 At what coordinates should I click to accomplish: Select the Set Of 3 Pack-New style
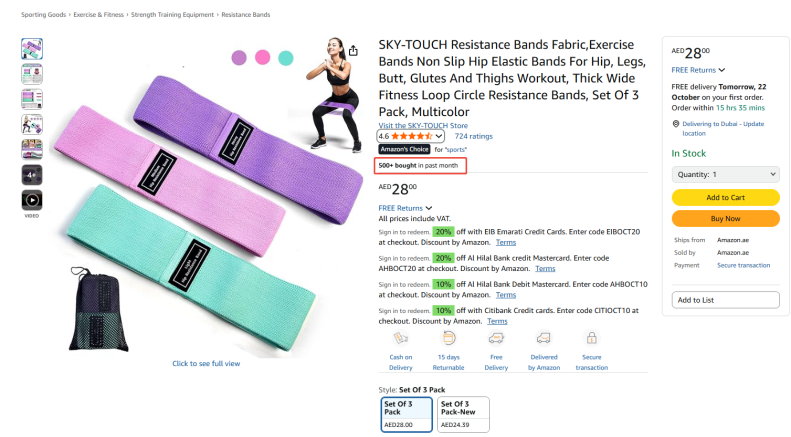(463, 414)
